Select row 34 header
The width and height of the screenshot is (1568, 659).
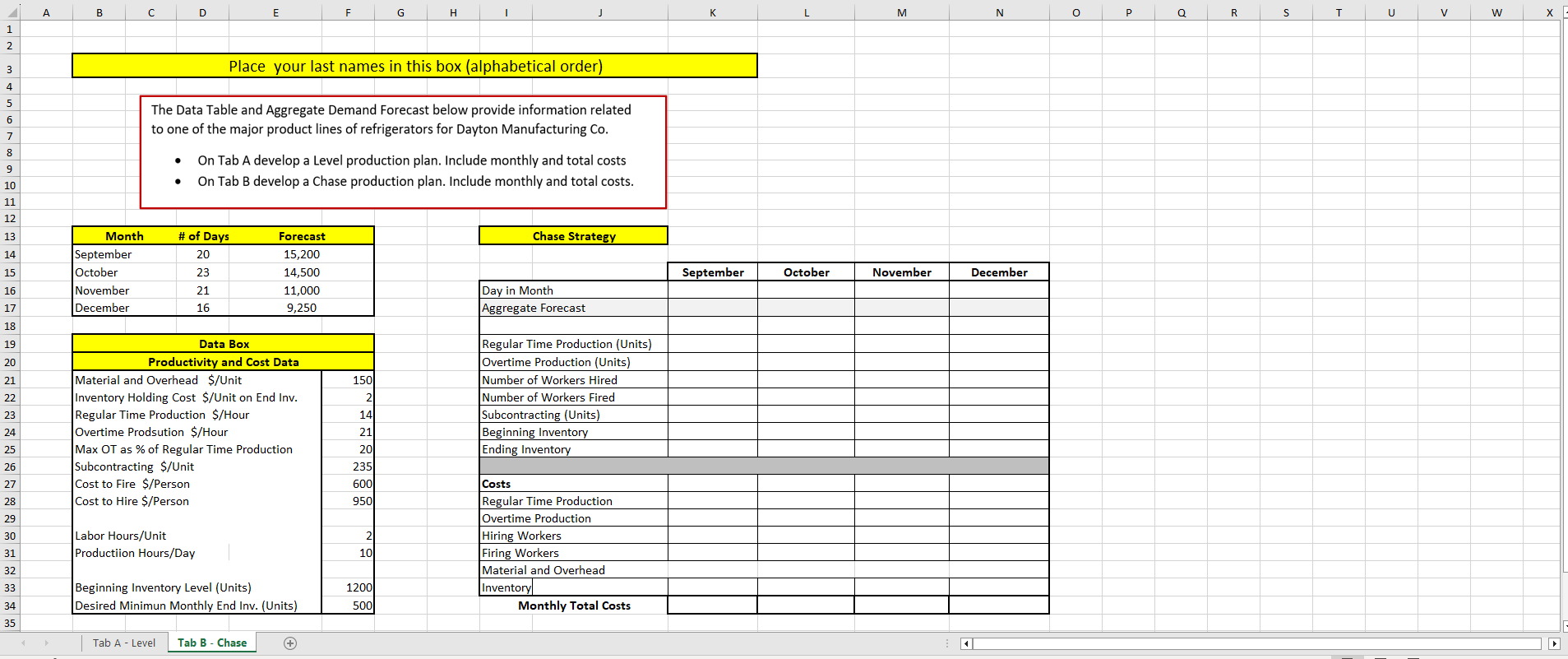10,606
